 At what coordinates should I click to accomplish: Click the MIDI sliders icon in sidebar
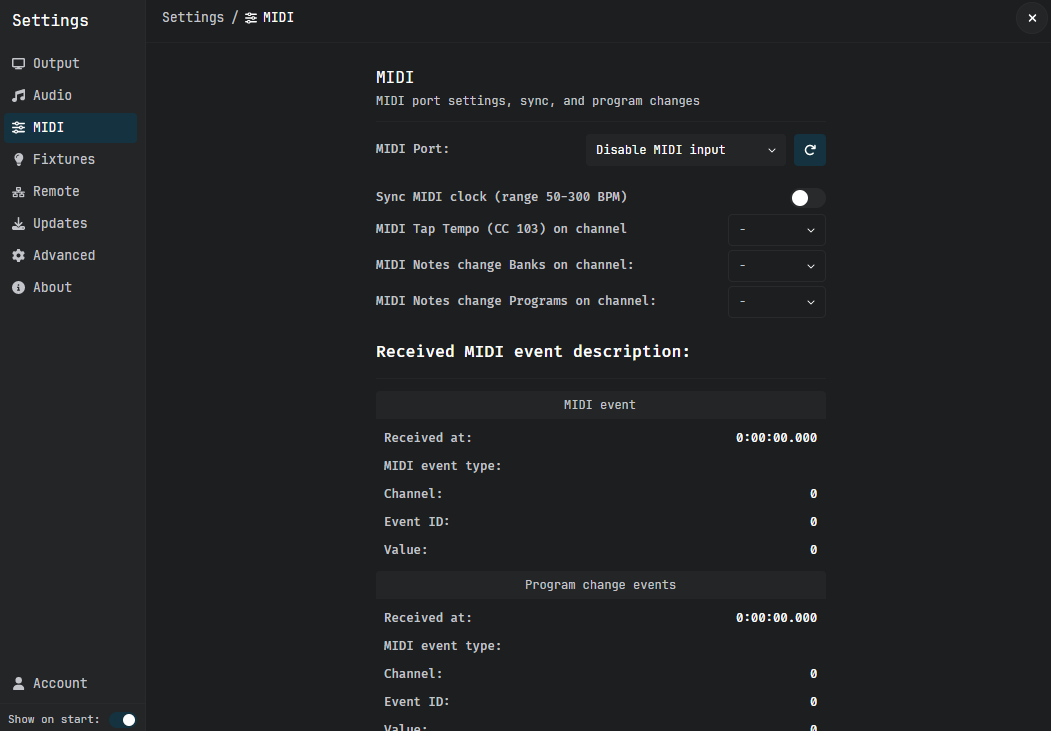coord(19,127)
